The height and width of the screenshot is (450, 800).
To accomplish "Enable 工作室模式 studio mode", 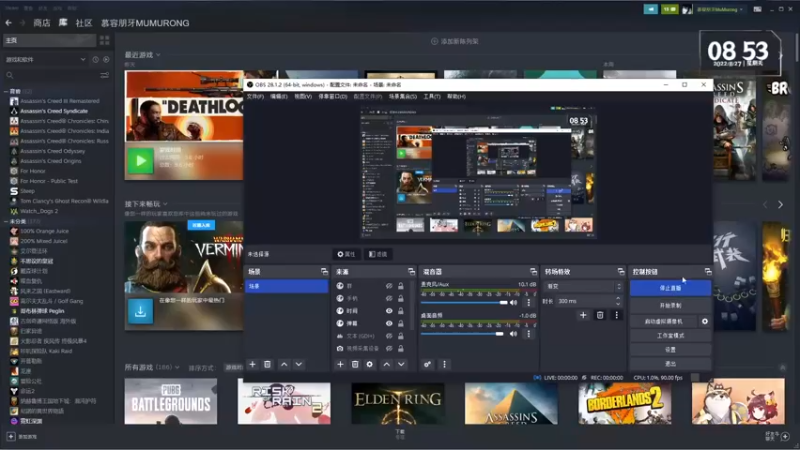I will click(670, 336).
